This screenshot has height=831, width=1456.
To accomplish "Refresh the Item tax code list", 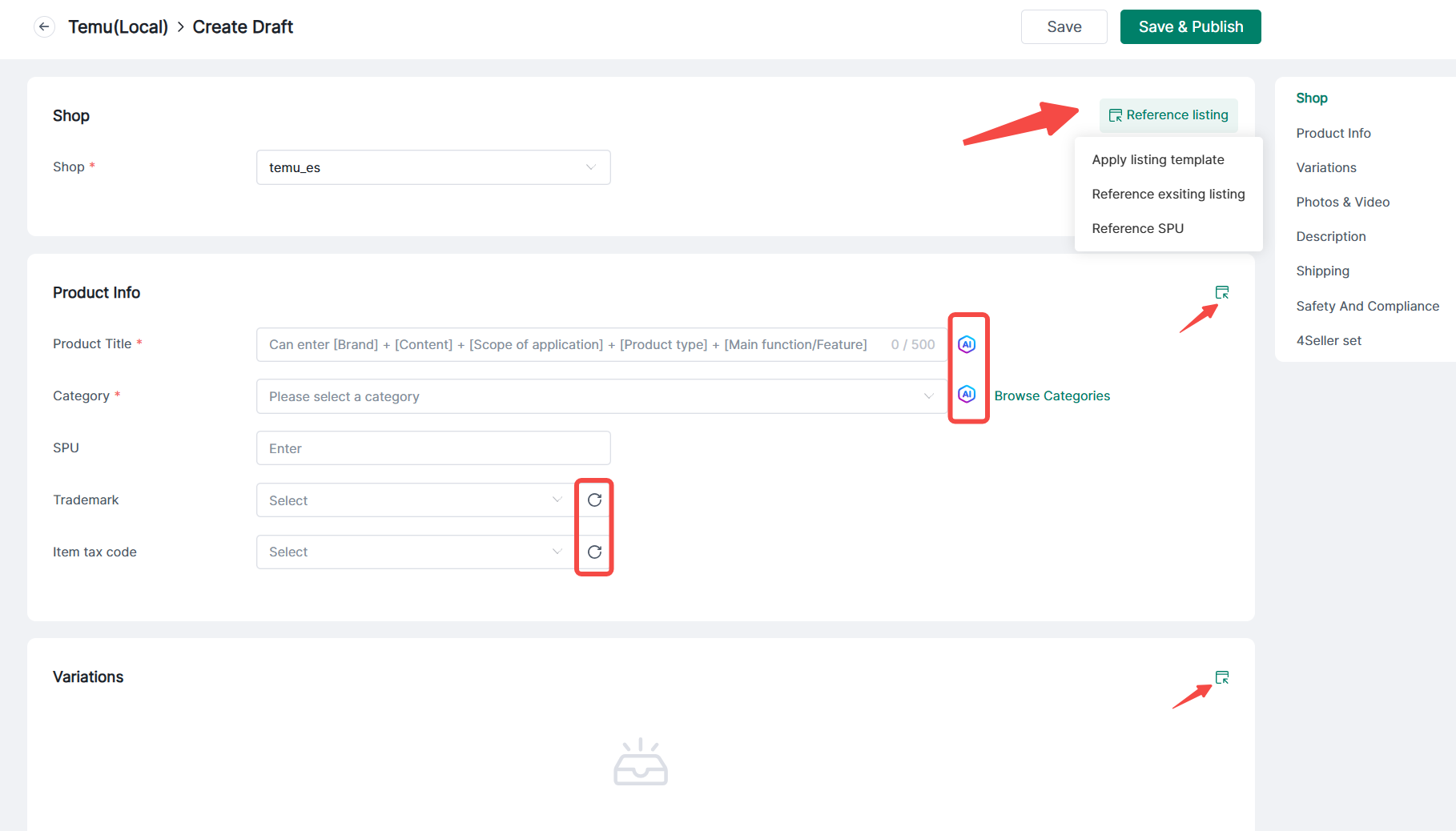I will (x=594, y=552).
